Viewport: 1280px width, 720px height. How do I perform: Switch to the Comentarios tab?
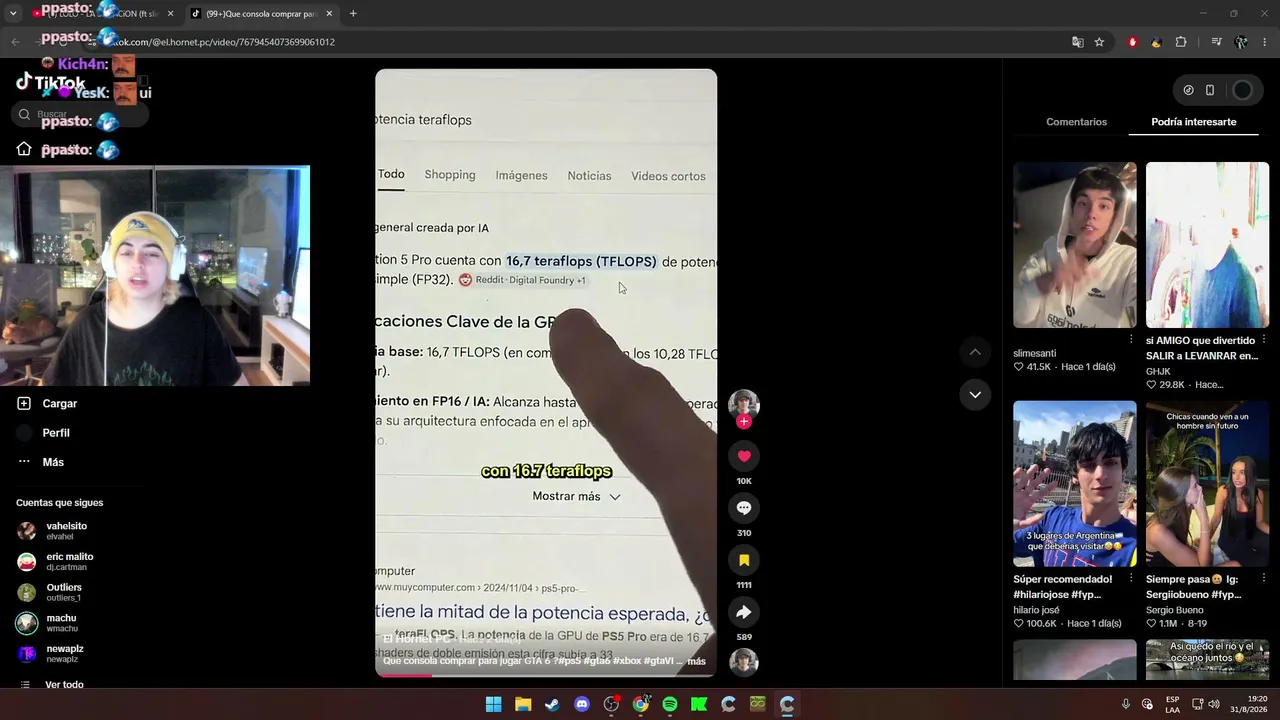click(1076, 122)
